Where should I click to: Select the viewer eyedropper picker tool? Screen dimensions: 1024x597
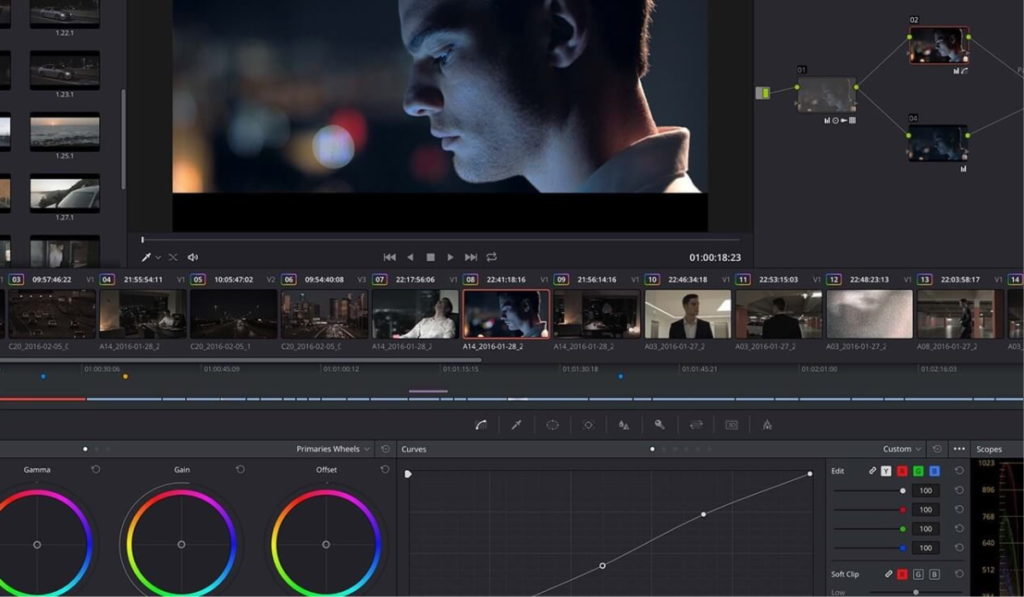click(146, 257)
